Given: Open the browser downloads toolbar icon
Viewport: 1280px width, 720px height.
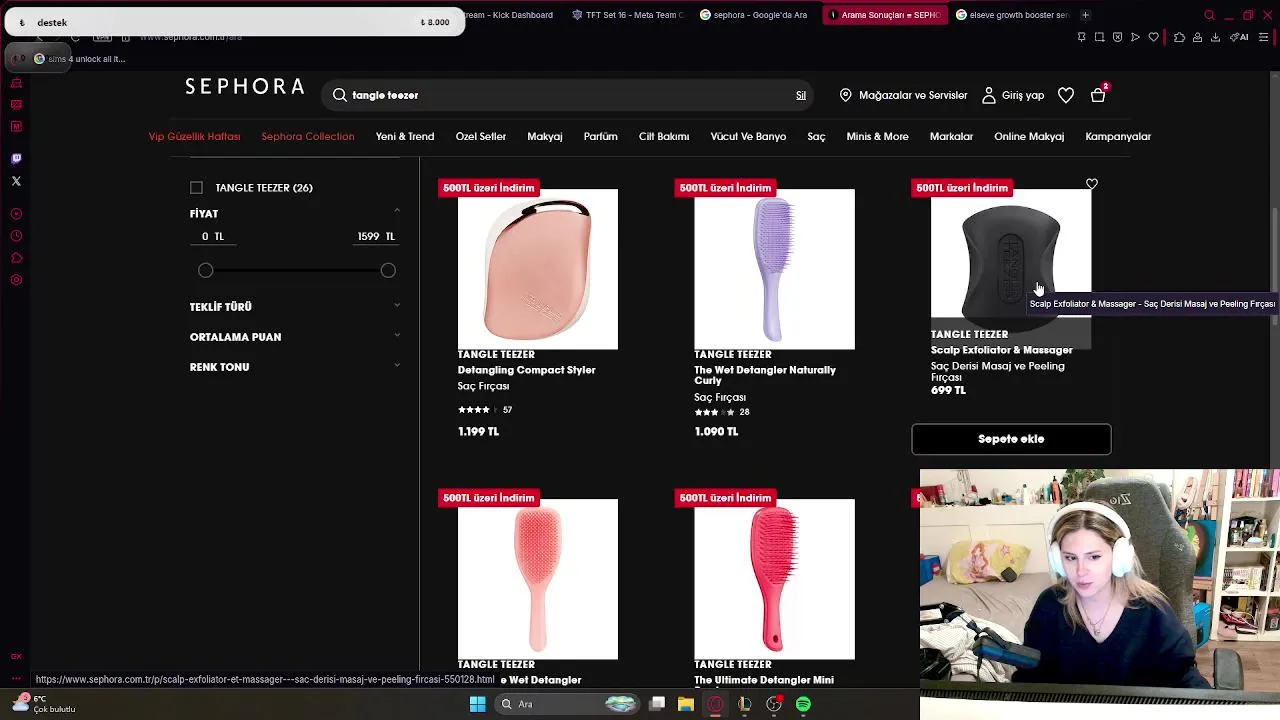Looking at the screenshot, I should coord(1215,37).
